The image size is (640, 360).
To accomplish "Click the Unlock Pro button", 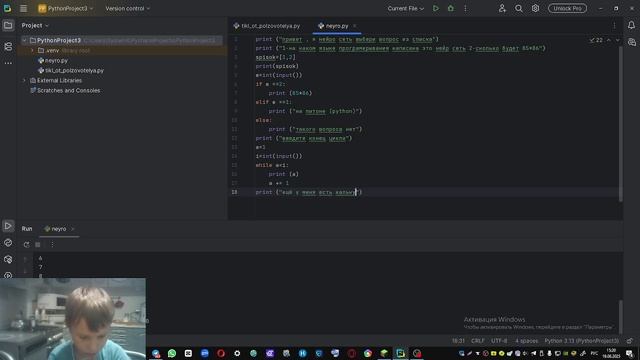I will (567, 8).
